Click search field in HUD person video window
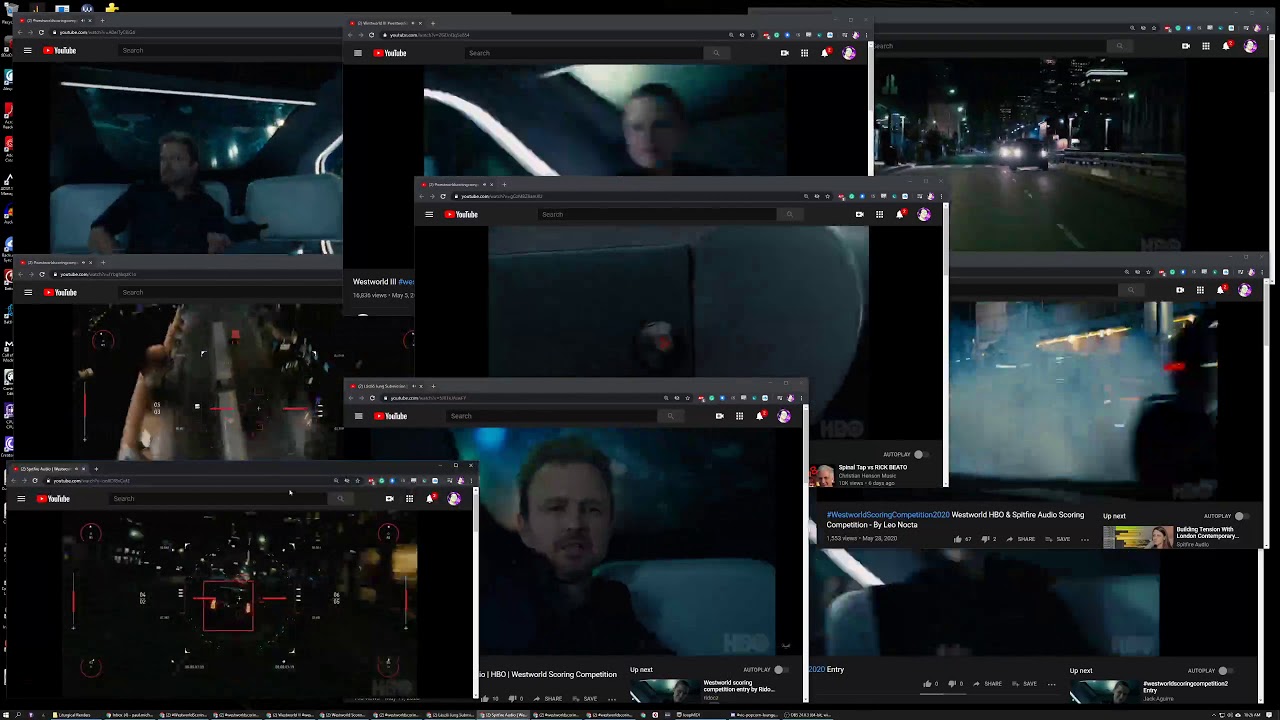Screen dimensions: 1280x720 click(228, 292)
